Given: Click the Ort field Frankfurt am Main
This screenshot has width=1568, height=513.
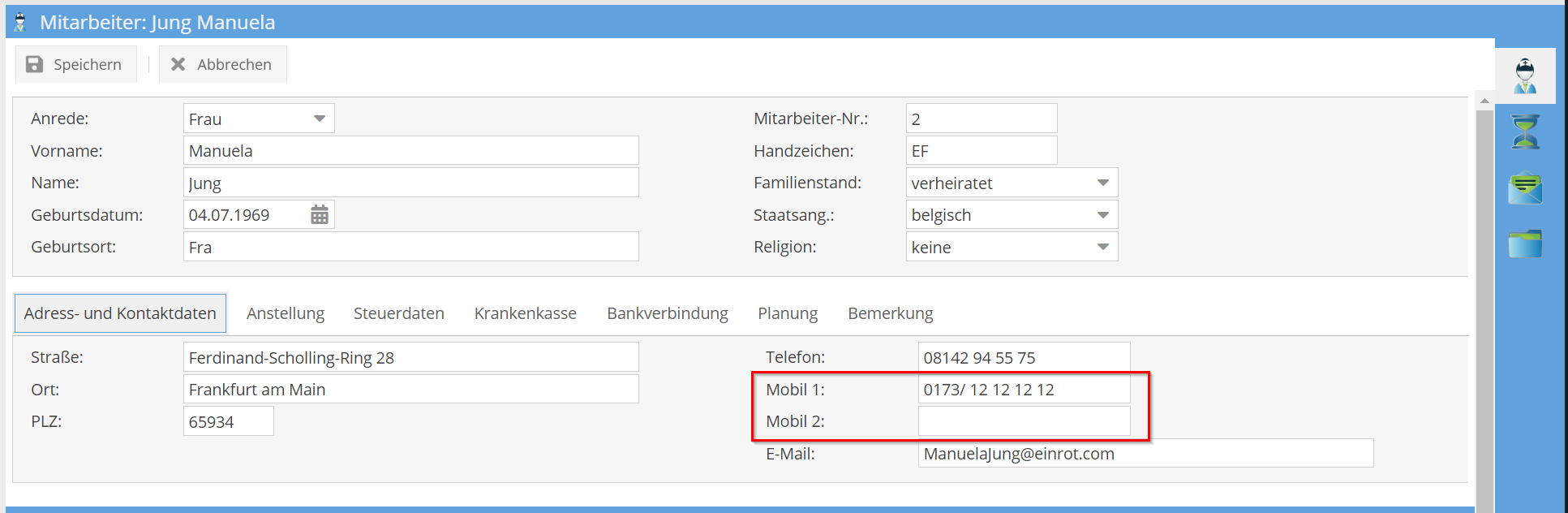Looking at the screenshot, I should (411, 389).
